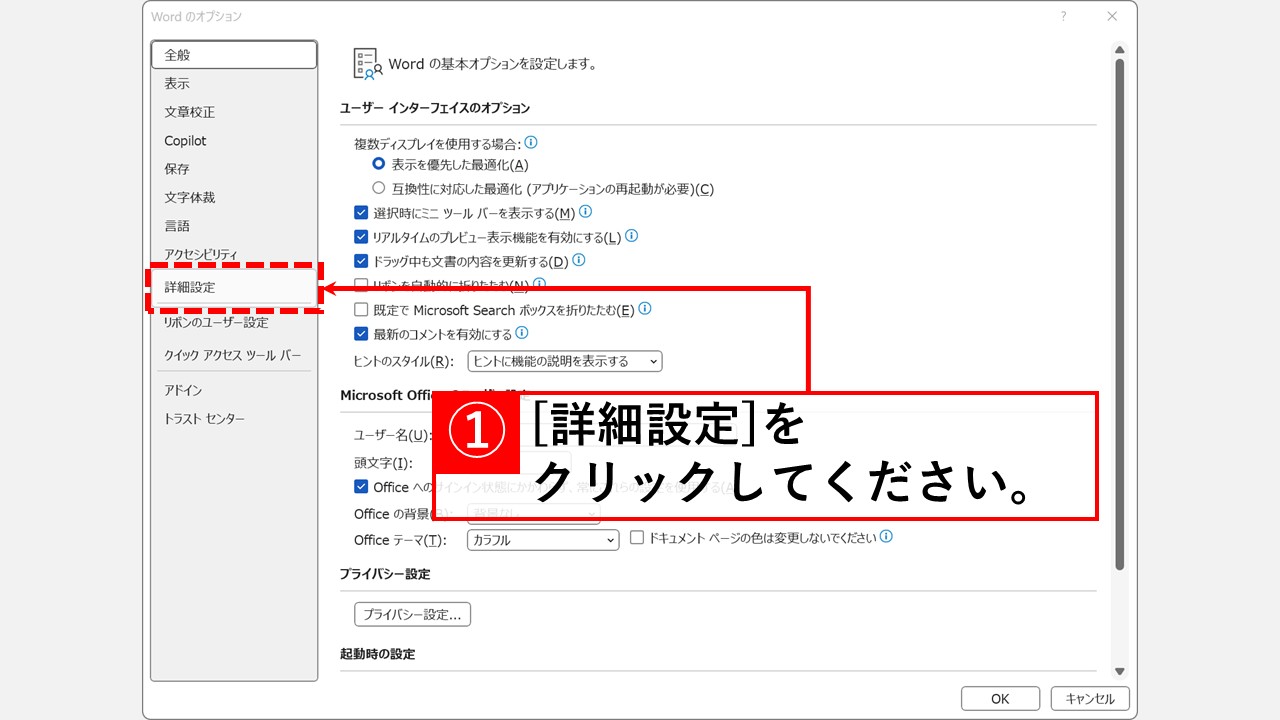Toggle Microsoft Search ボックスを折りたたむ checkbox
This screenshot has width=1280, height=720.
(361, 310)
